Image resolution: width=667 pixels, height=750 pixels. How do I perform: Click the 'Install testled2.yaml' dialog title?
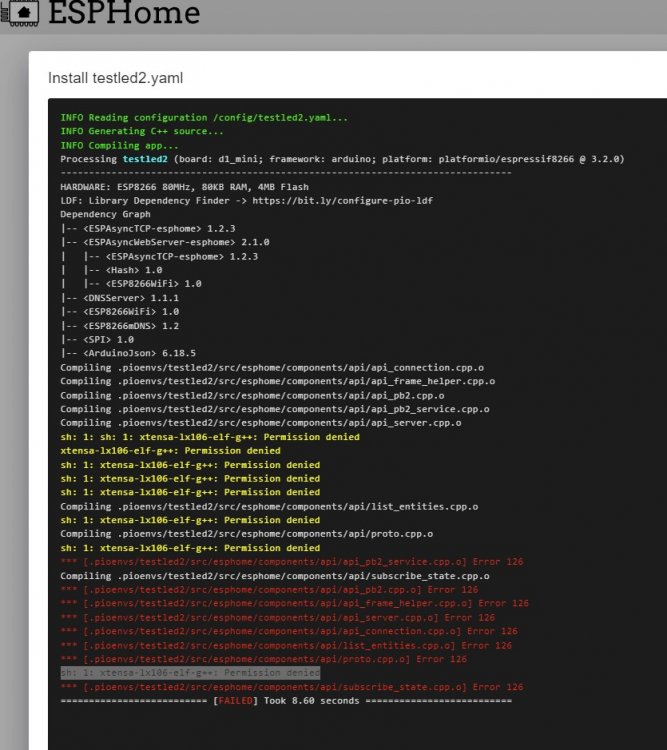[x=115, y=78]
